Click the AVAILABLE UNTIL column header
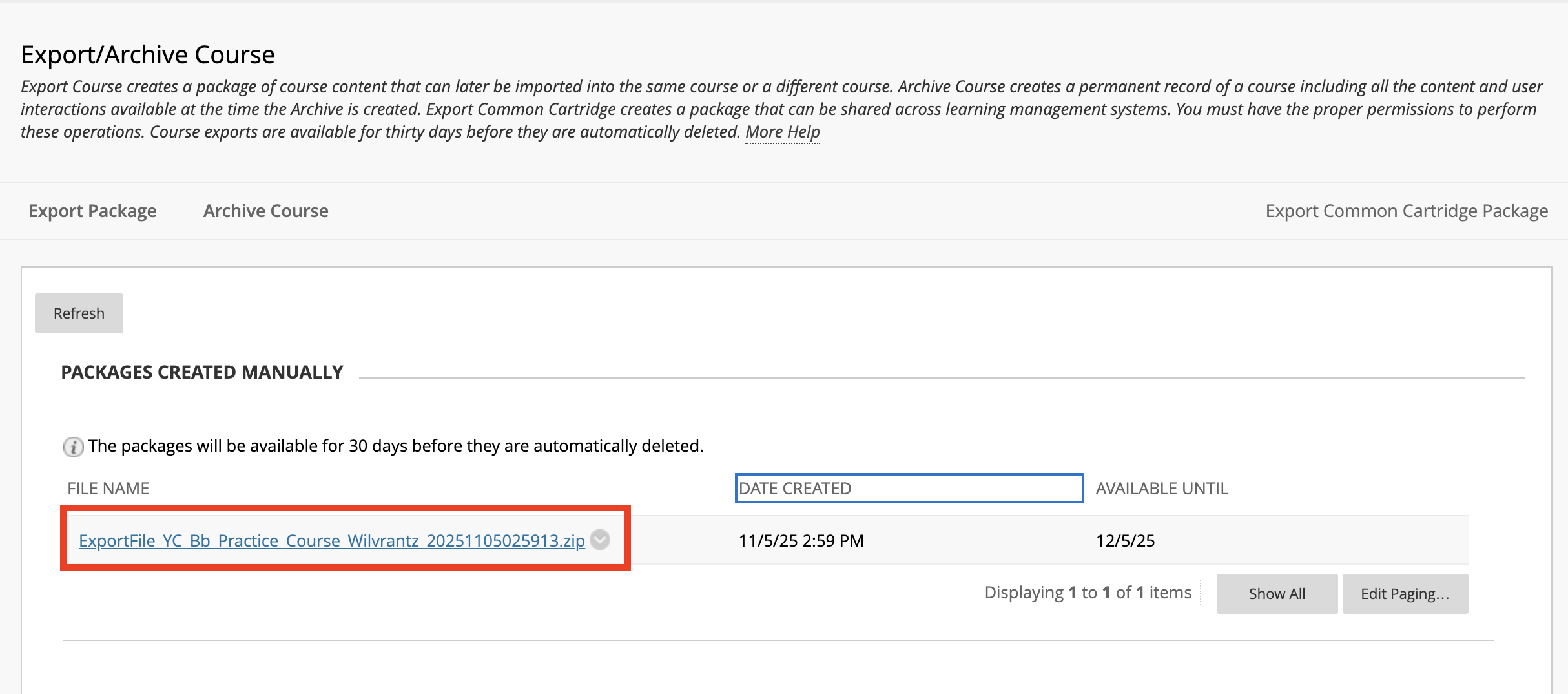This screenshot has width=1568, height=694. (1161, 489)
